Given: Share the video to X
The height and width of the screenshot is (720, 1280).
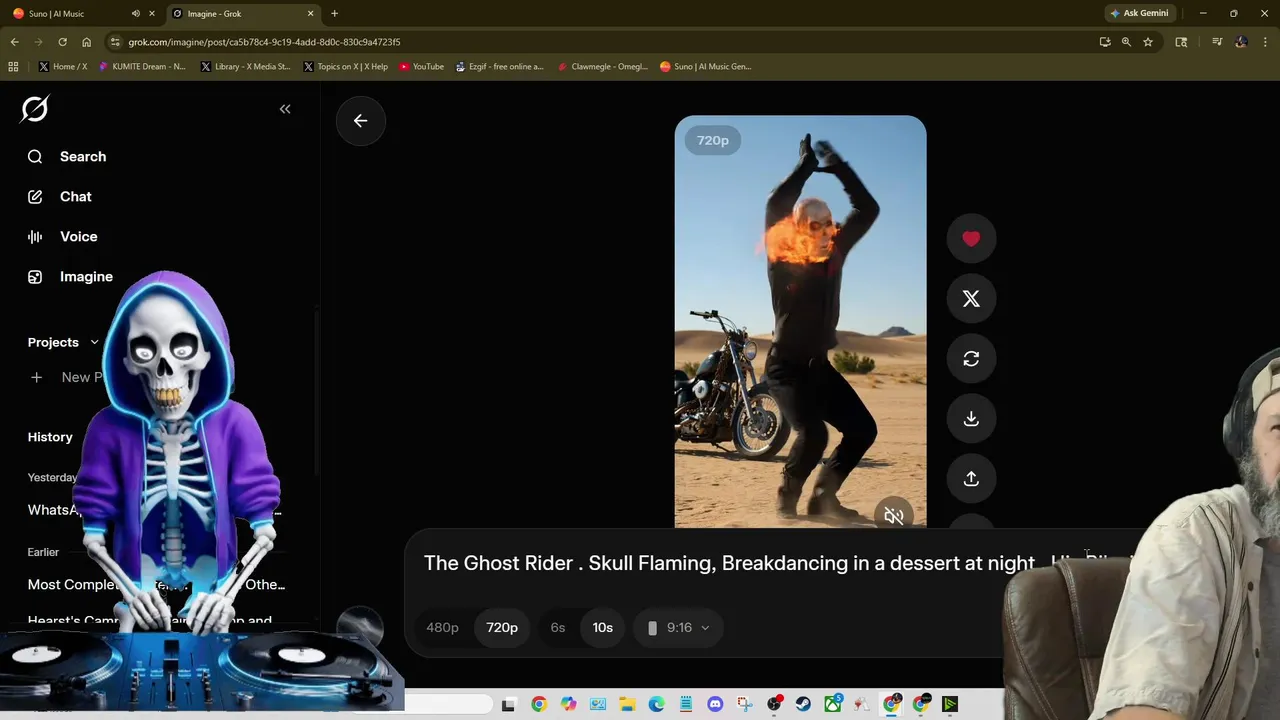Looking at the screenshot, I should (971, 298).
